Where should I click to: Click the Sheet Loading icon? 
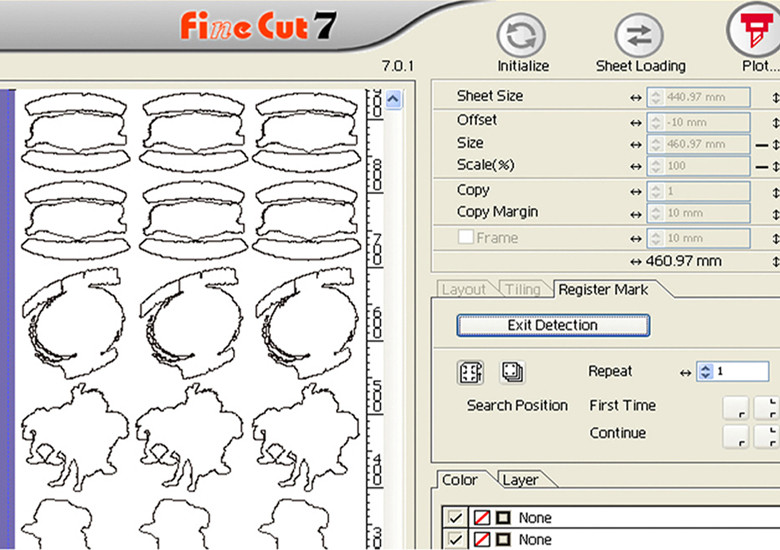tap(640, 34)
